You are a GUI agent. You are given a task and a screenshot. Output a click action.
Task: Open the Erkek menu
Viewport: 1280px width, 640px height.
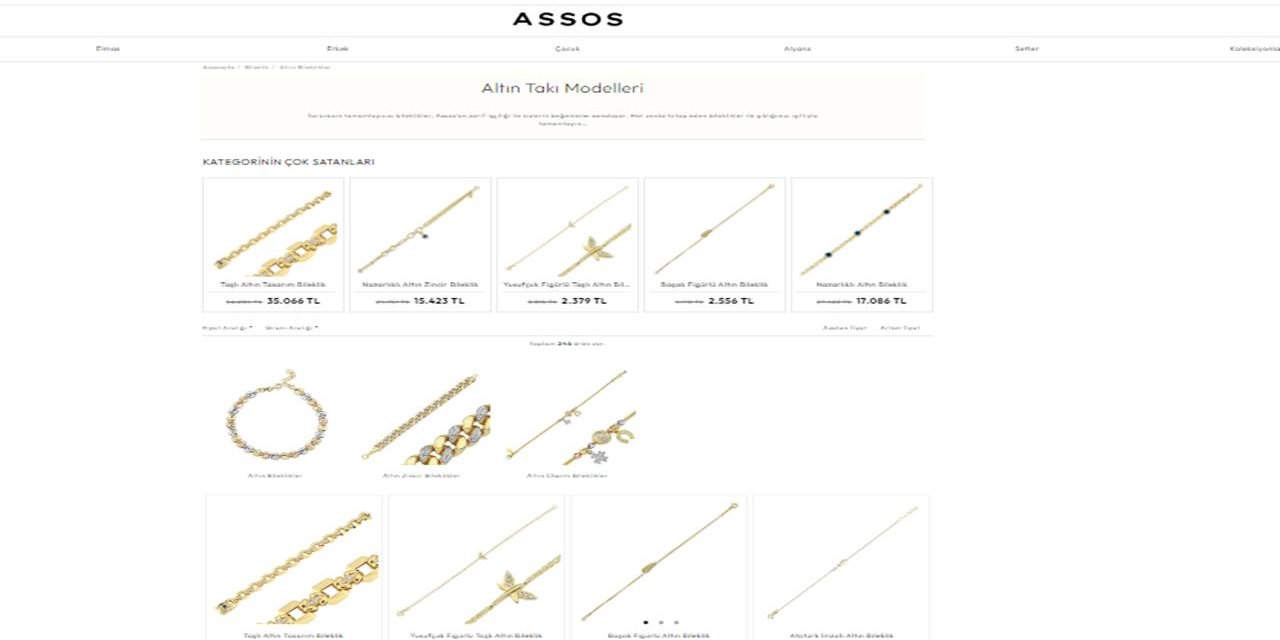(x=338, y=49)
